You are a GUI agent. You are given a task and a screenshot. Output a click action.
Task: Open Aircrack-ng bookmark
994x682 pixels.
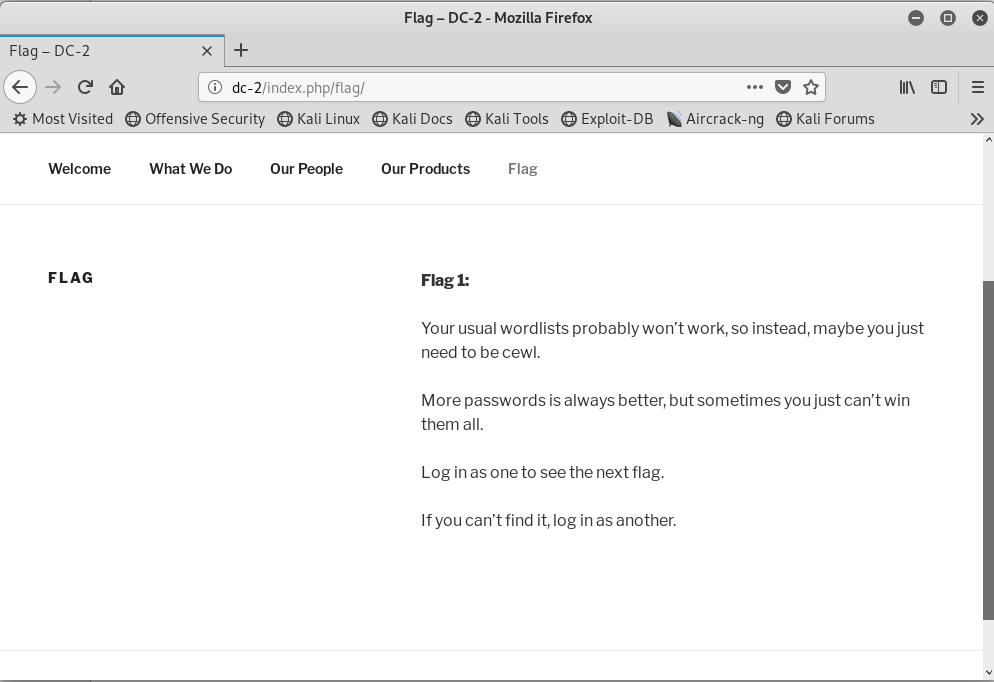(716, 119)
